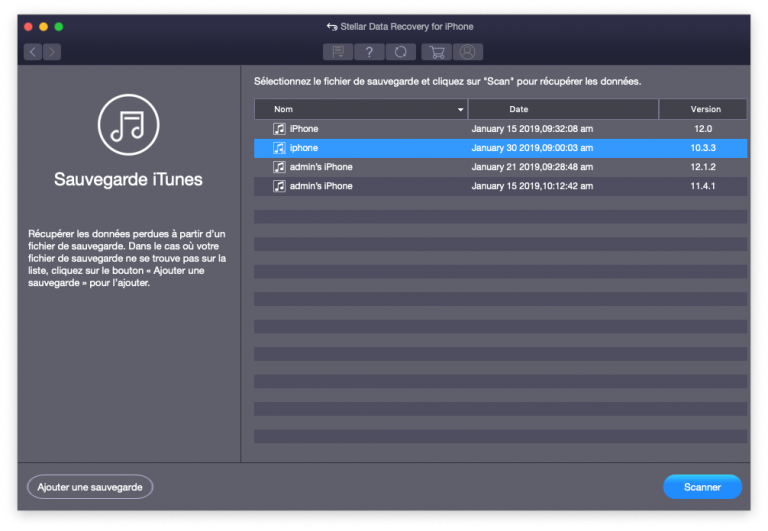Image resolution: width=768 pixels, height=531 pixels.
Task: Click date January 15 2019,10:12:42 am
Action: [532, 186]
